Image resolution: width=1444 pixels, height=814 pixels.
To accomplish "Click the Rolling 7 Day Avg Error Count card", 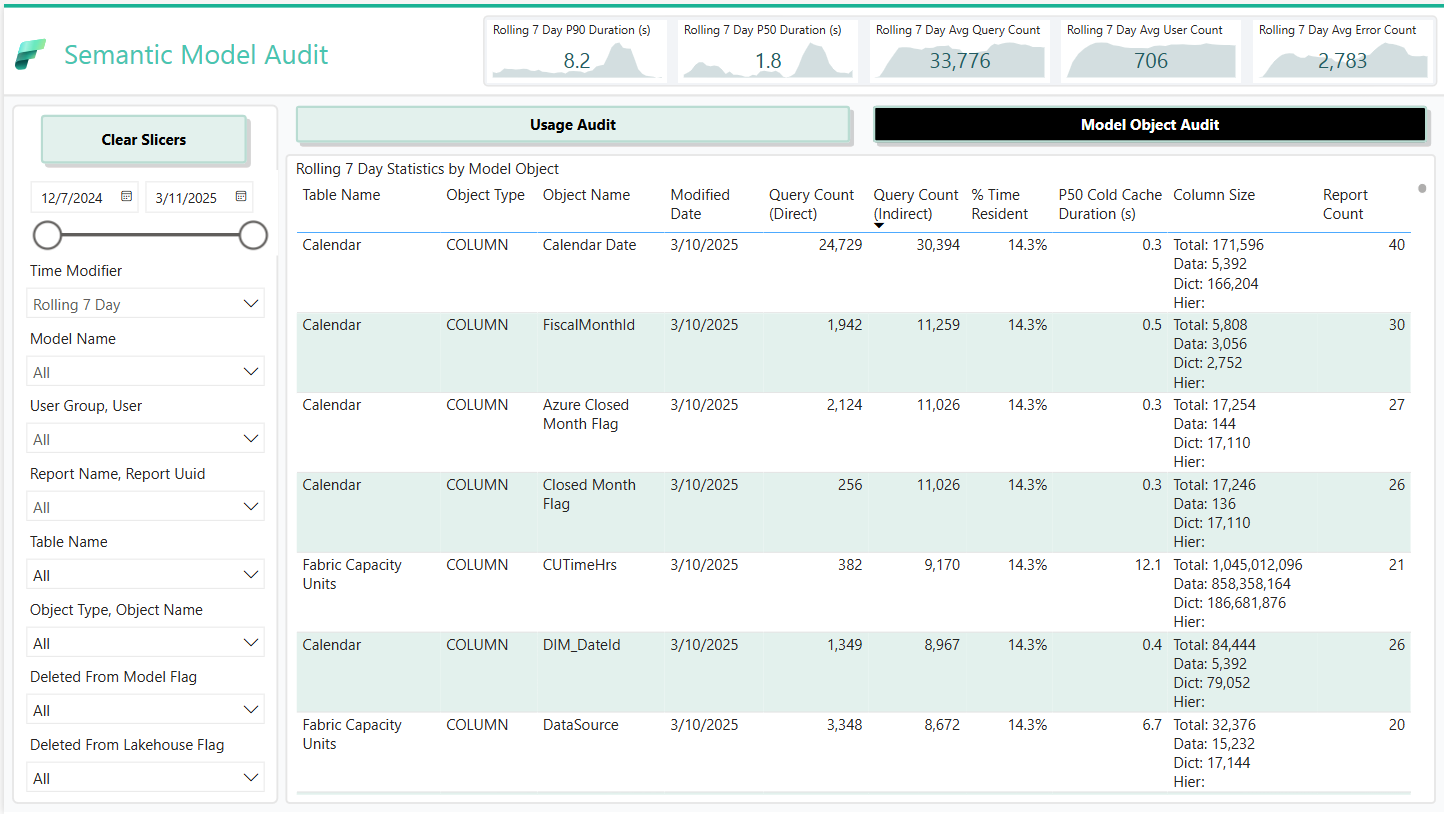I will (1342, 50).
